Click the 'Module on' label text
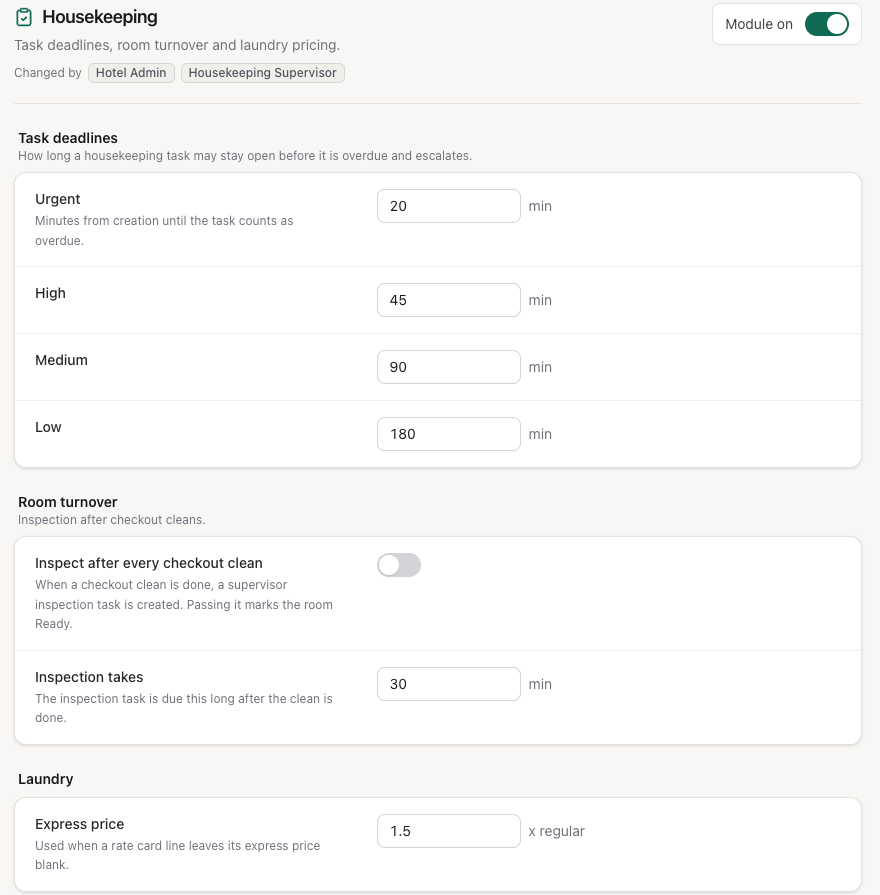This screenshot has height=895, width=880. [x=759, y=25]
